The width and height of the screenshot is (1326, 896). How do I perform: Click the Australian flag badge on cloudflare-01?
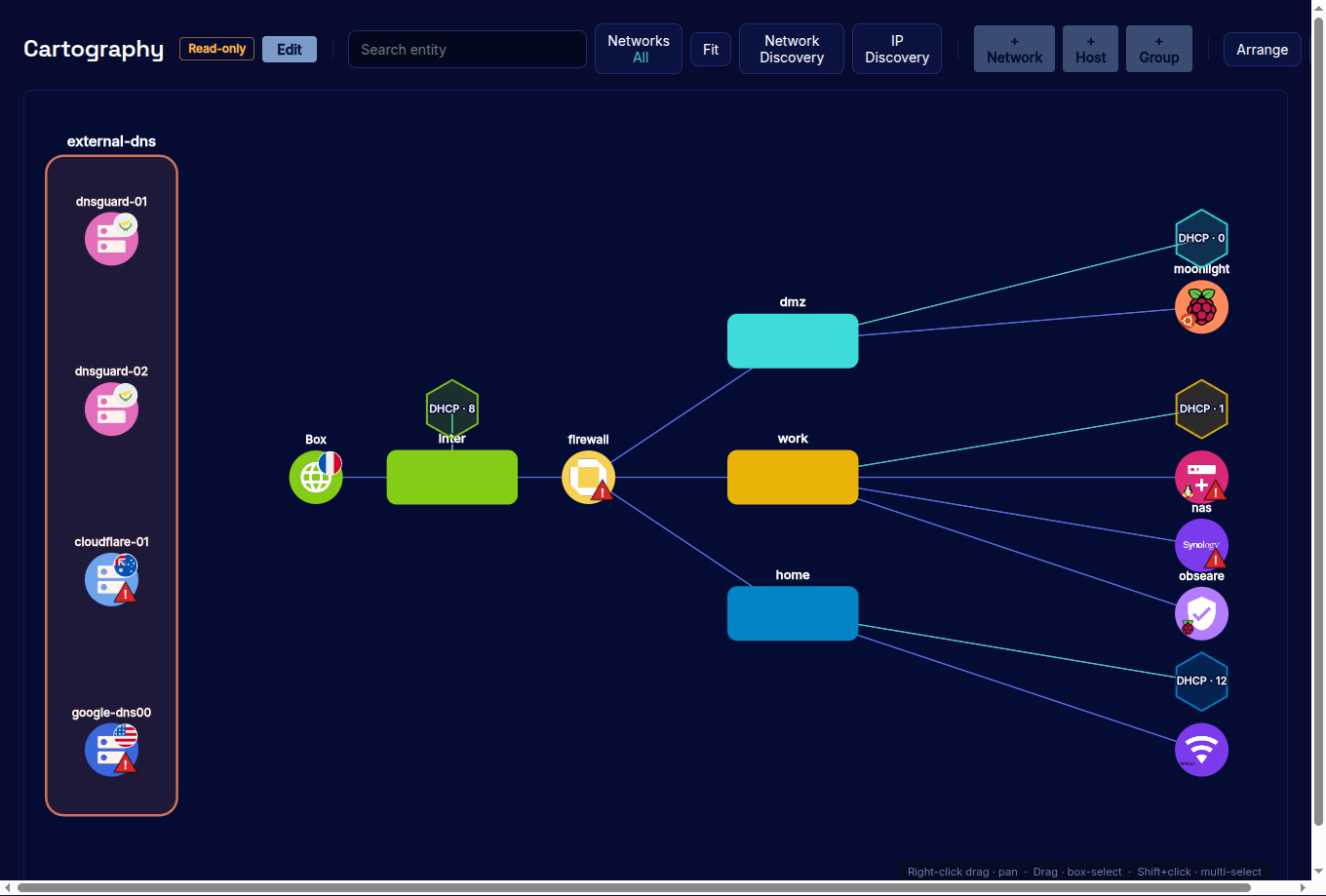tap(125, 565)
